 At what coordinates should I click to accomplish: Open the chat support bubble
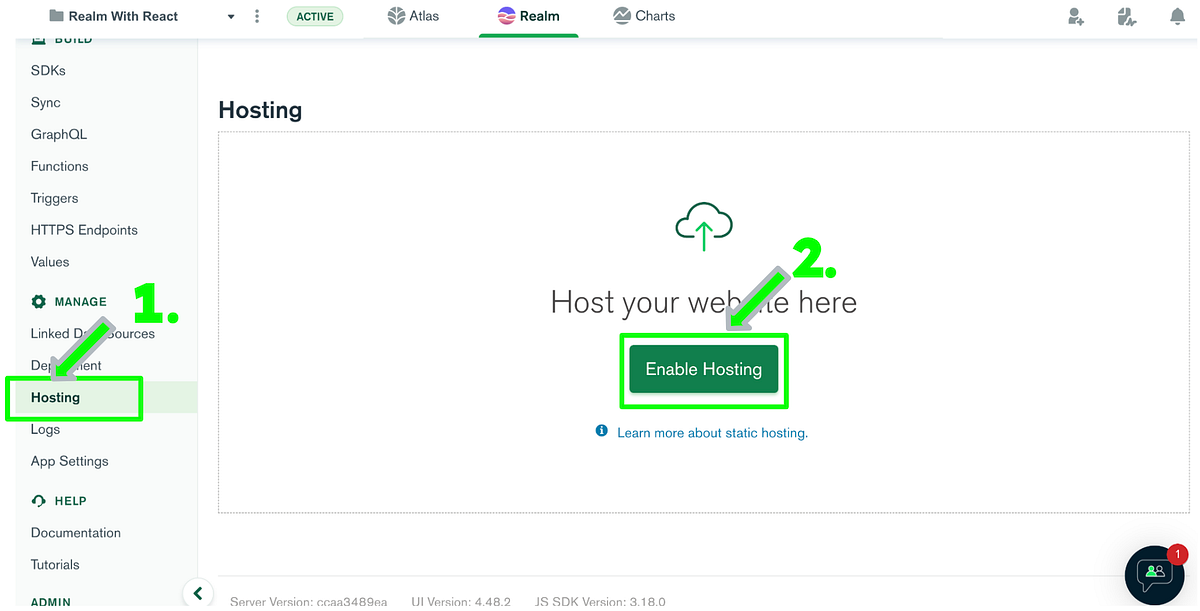point(1155,575)
